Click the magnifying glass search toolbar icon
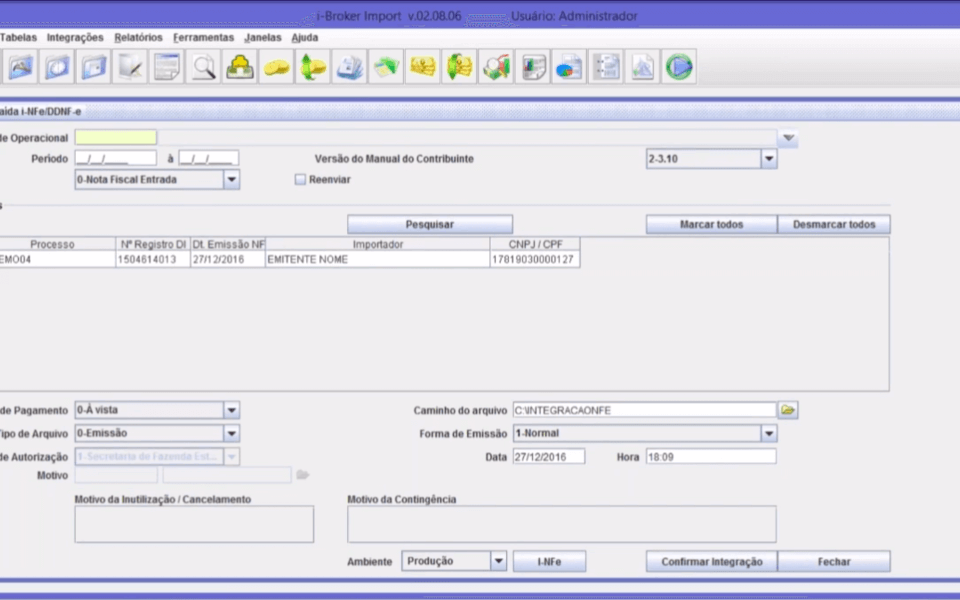 (x=203, y=66)
